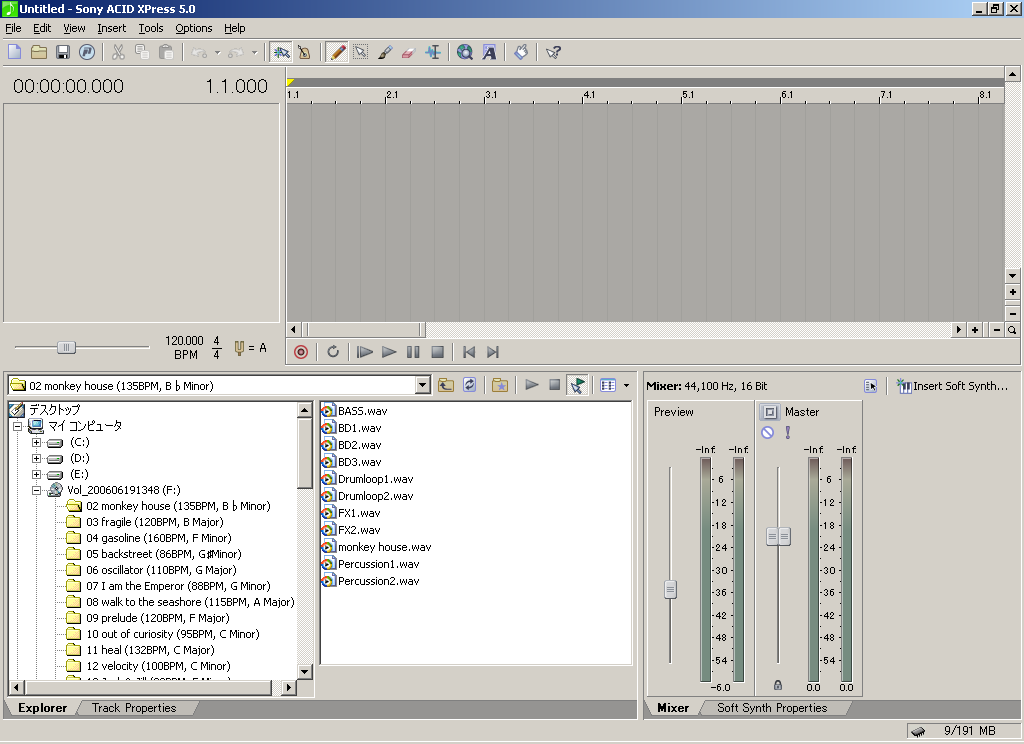Toggle Loop Playback in transport bar

pos(333,352)
